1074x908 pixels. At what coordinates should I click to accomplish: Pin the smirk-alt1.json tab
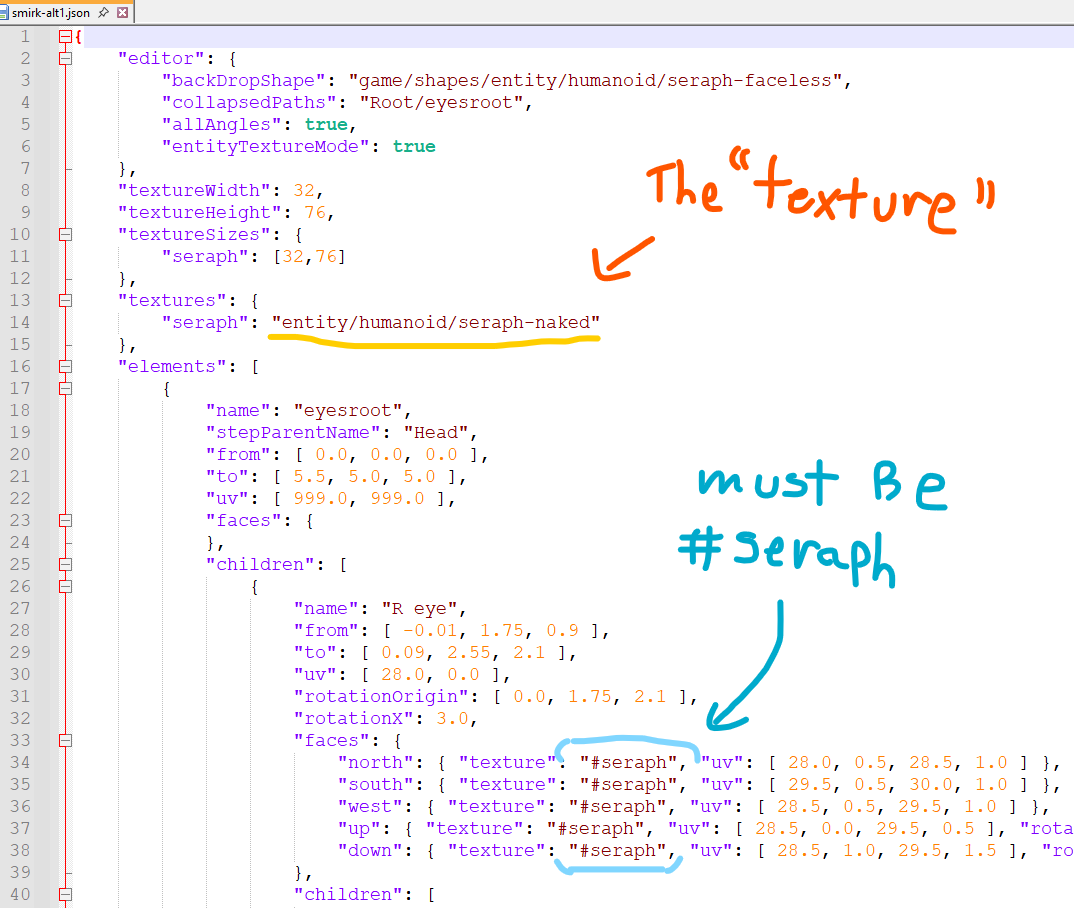pyautogui.click(x=103, y=13)
